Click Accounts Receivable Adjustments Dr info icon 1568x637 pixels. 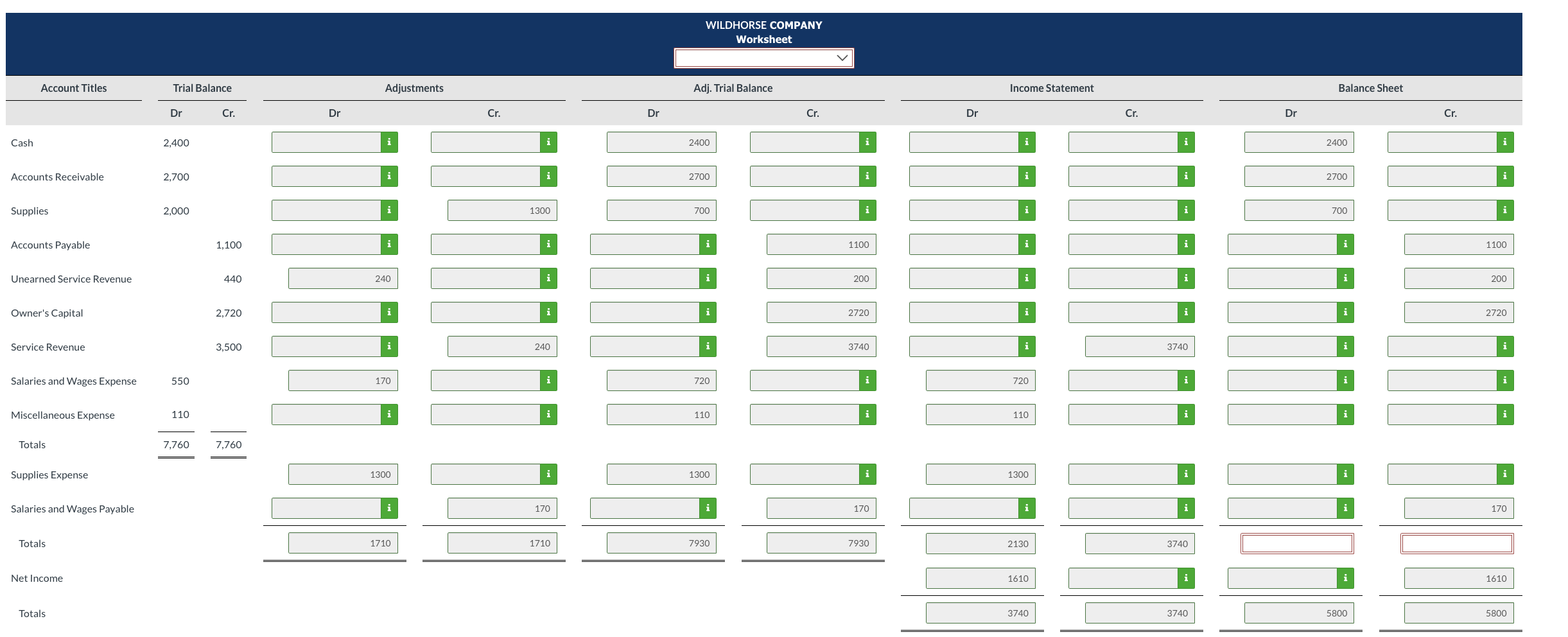tap(389, 176)
